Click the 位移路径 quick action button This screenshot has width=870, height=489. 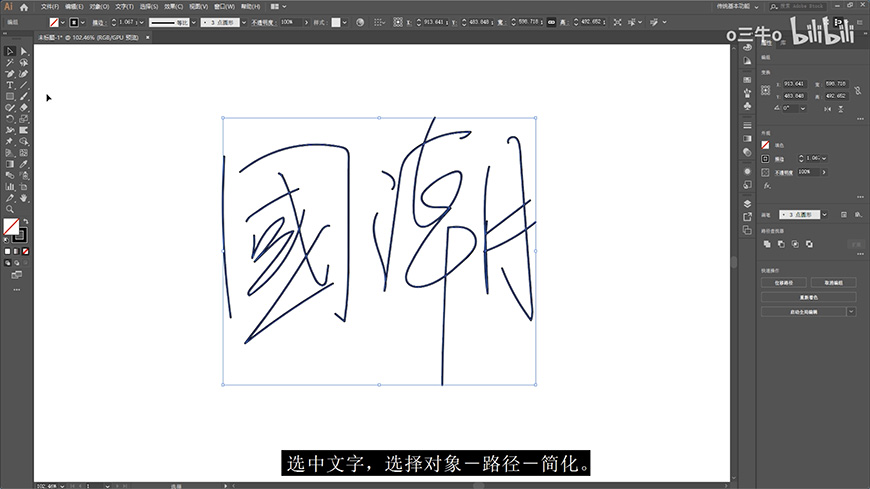(x=785, y=283)
